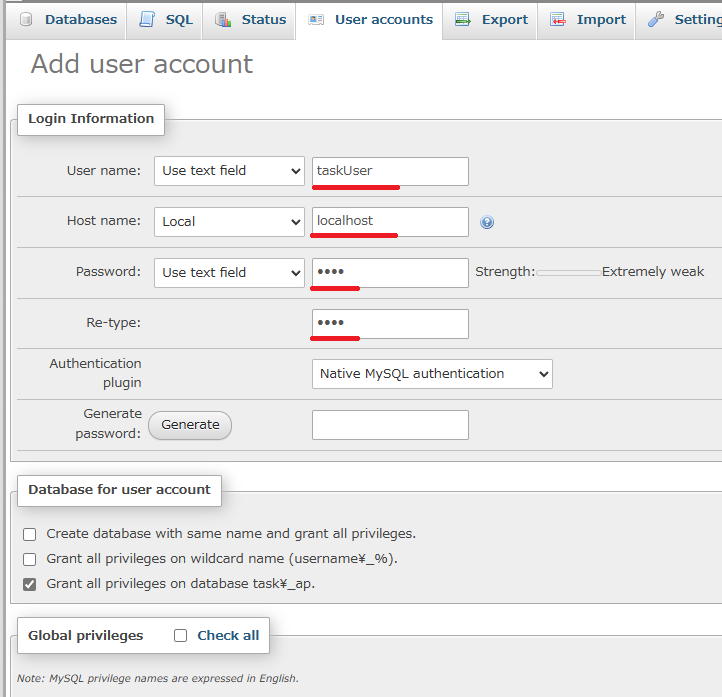Click the taskUser user name field
This screenshot has width=722, height=697.
click(x=390, y=171)
